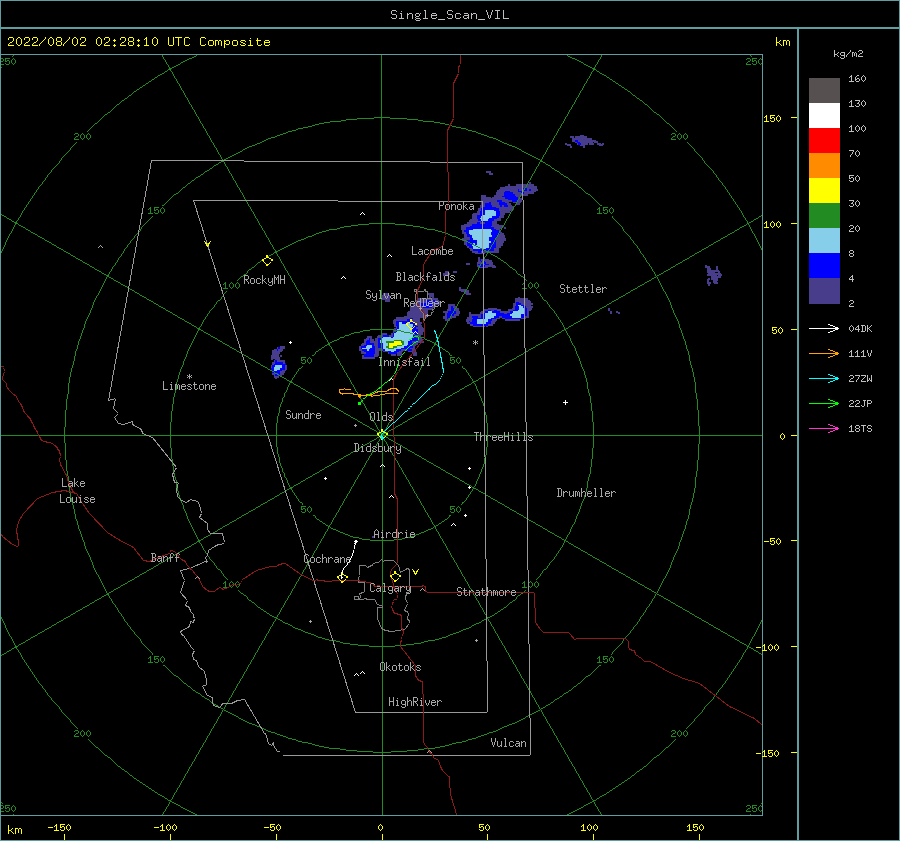Click the kg/m2 units label
Screen dimensions: 900x841
pyautogui.click(x=848, y=53)
